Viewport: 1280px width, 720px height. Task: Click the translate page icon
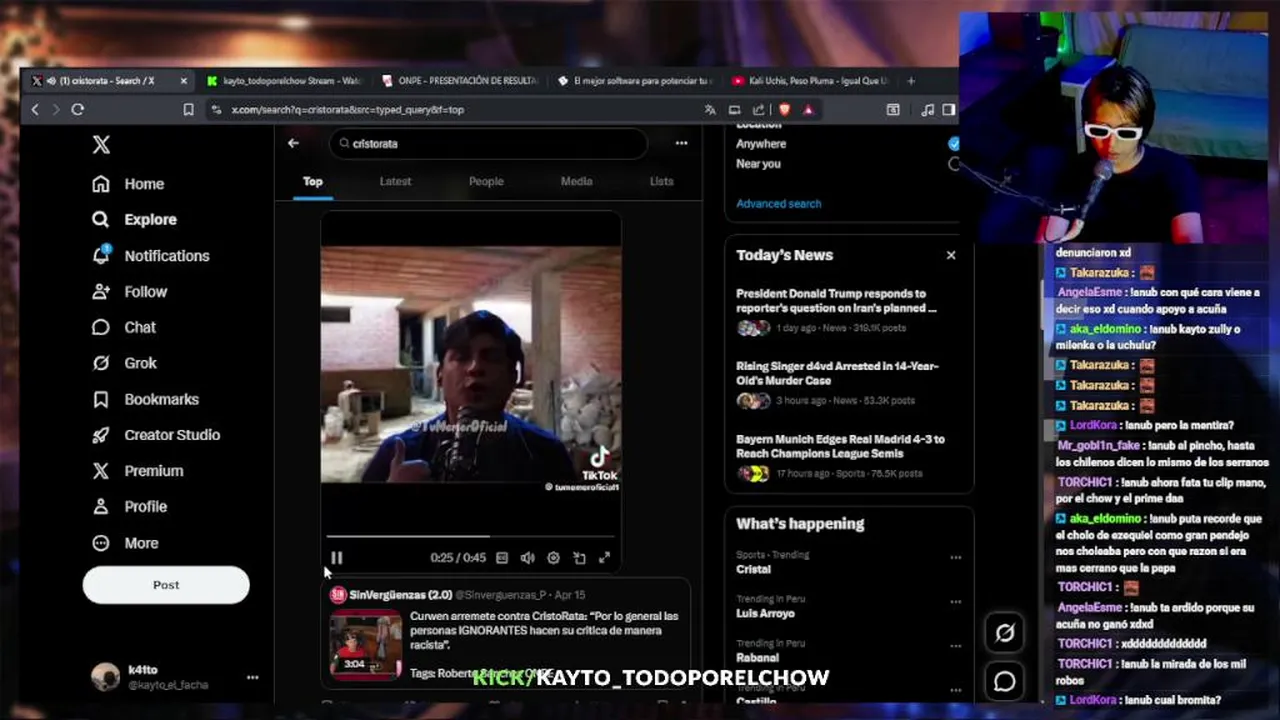pyautogui.click(x=709, y=110)
